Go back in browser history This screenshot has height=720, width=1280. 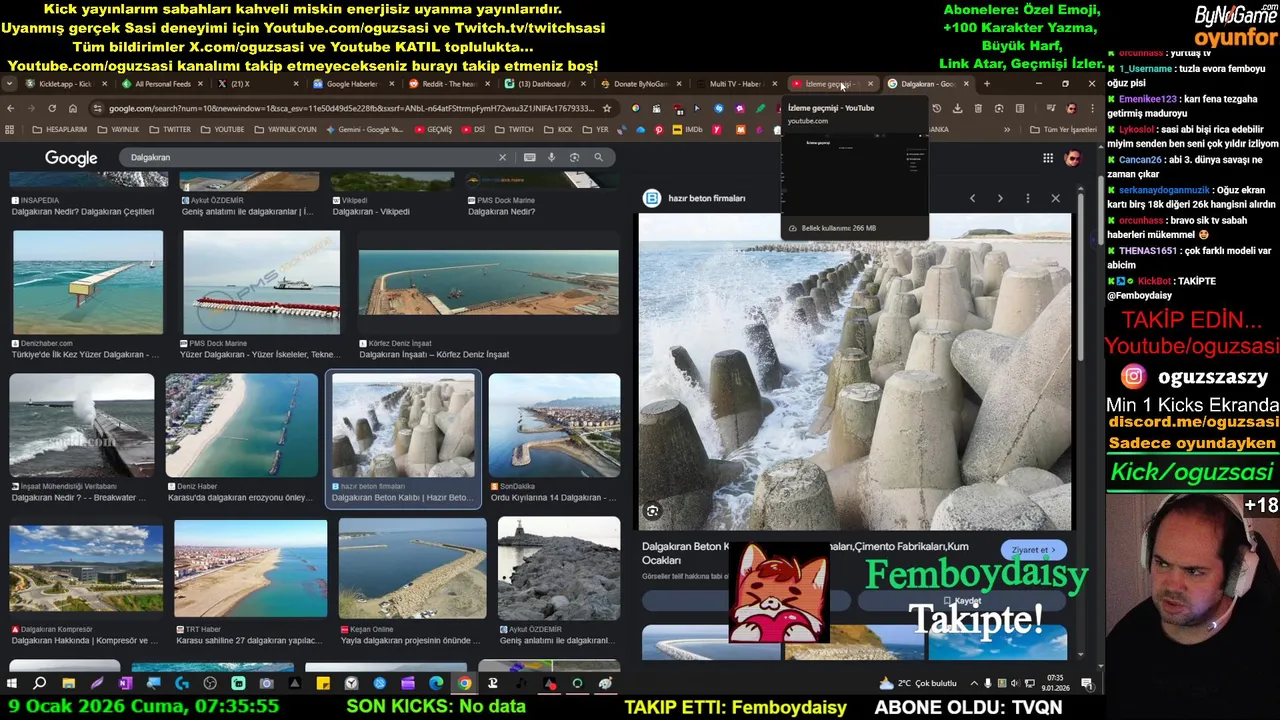click(11, 108)
